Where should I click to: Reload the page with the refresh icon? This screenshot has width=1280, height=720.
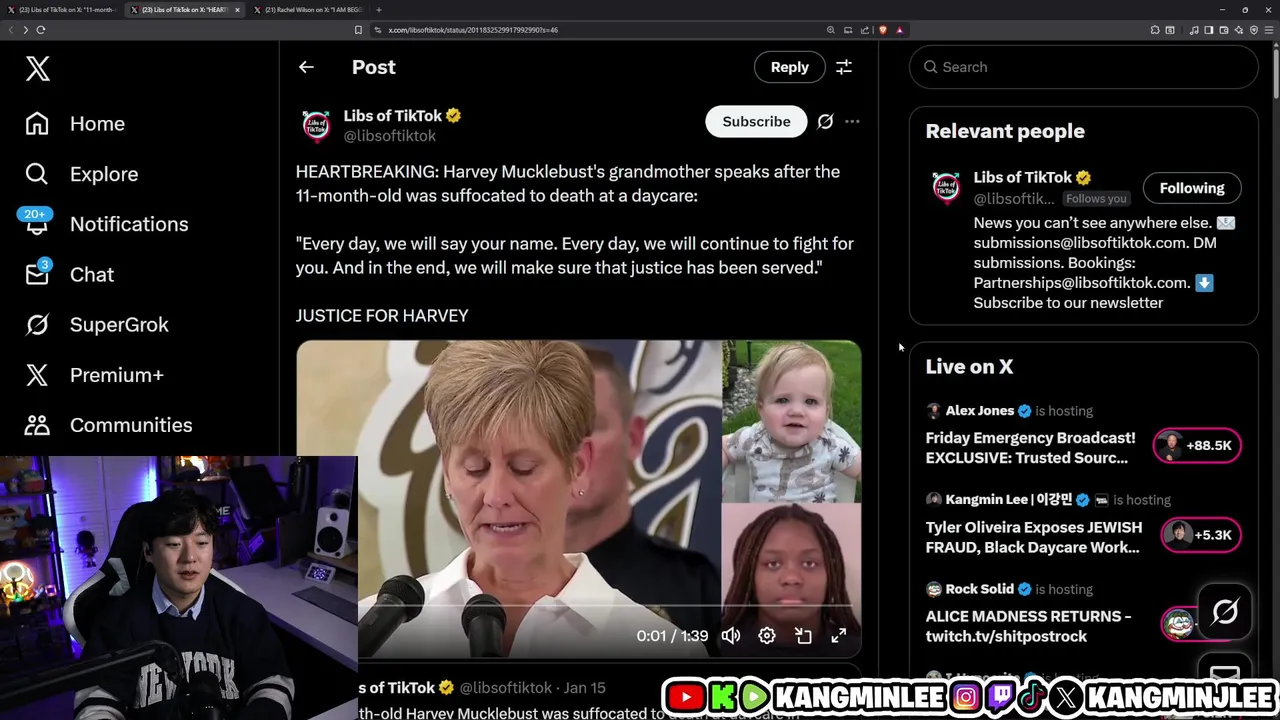click(x=41, y=30)
